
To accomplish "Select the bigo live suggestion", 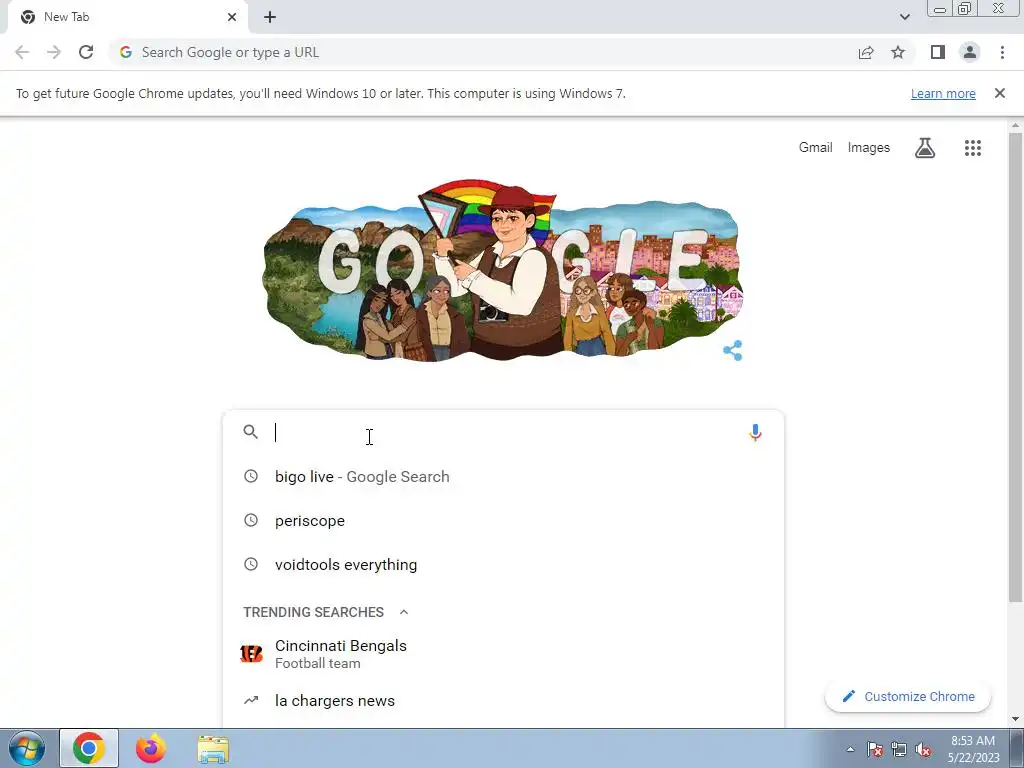I will [503, 477].
